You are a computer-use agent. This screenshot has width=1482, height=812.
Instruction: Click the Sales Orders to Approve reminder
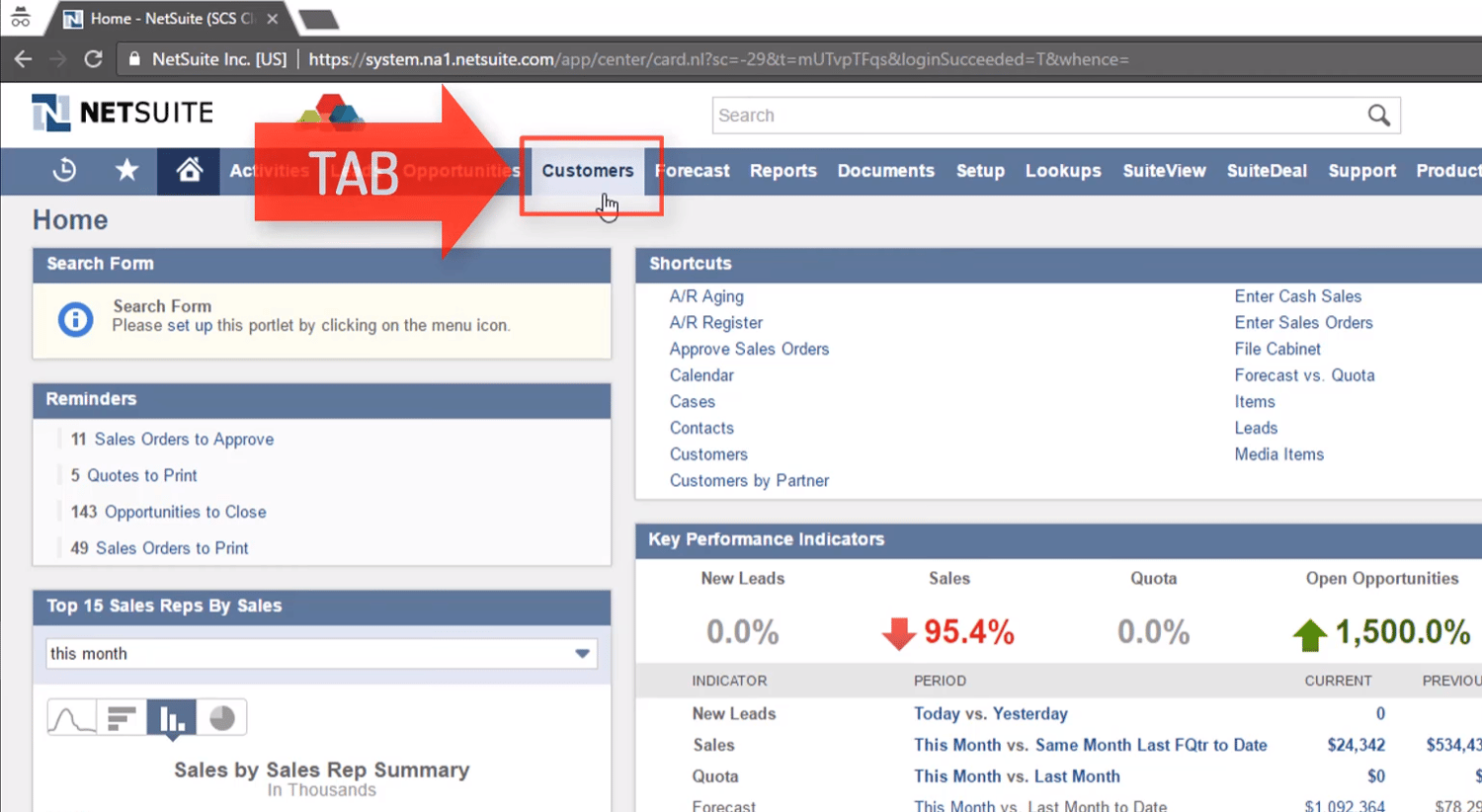coord(184,439)
